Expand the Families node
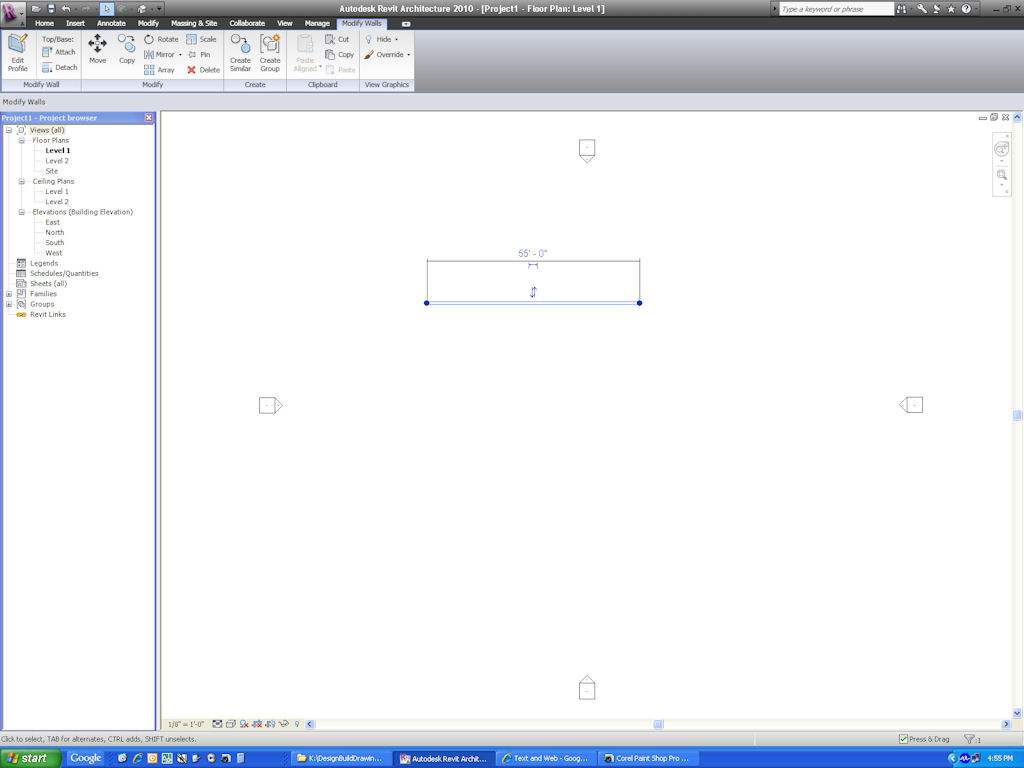 tap(9, 294)
